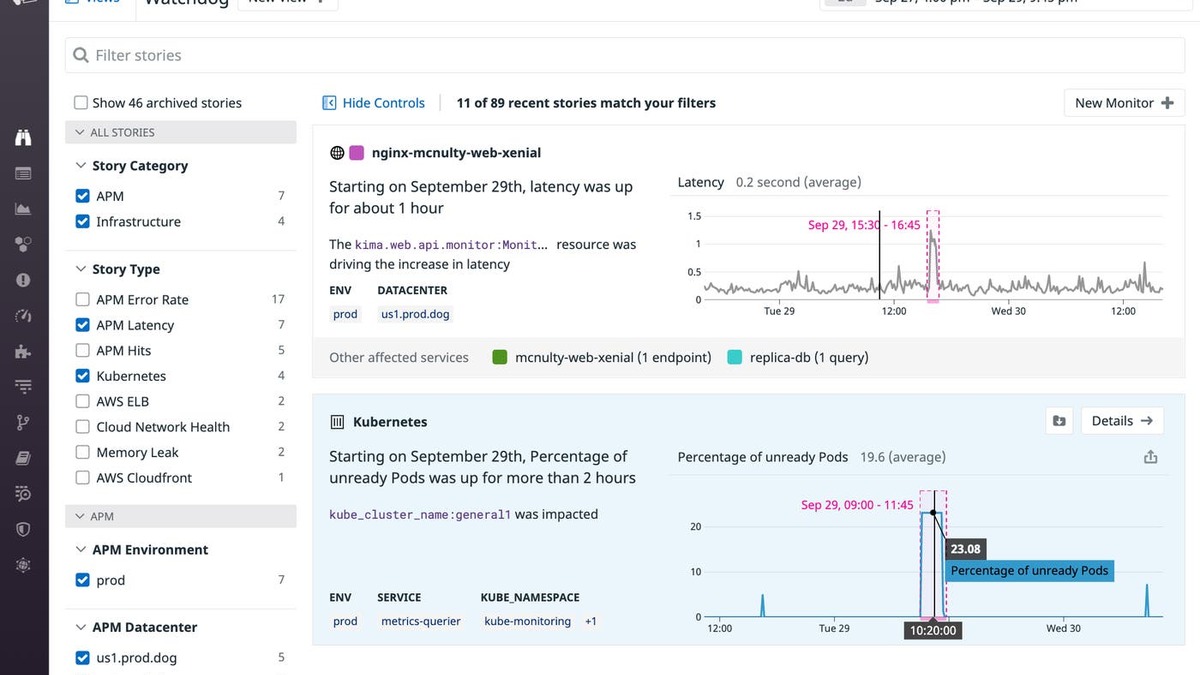1200x675 pixels.
Task: Open Monitors via the exclamation sidebar icon
Action: (23, 280)
